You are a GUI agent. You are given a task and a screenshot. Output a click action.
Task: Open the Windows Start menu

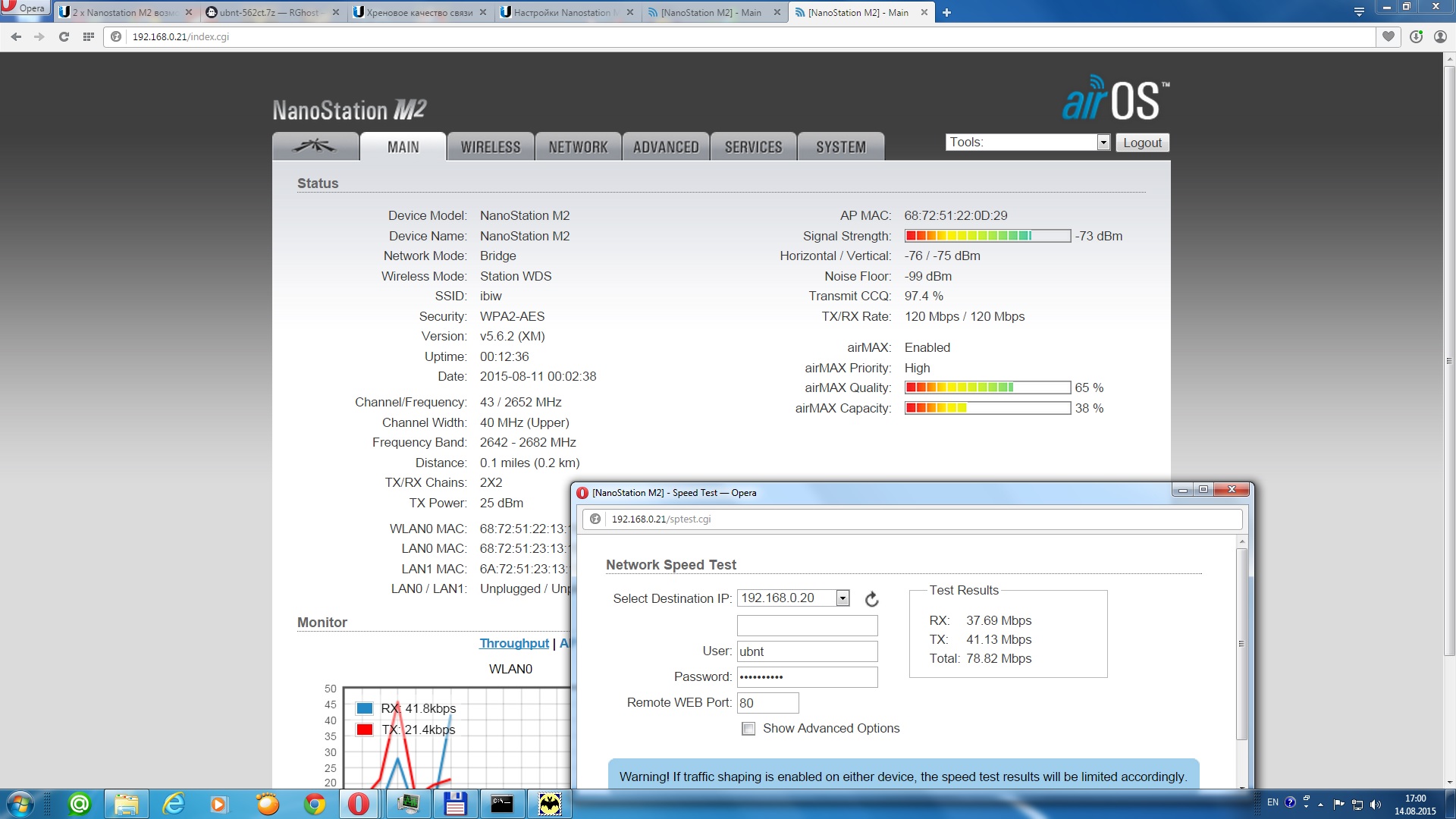(20, 804)
